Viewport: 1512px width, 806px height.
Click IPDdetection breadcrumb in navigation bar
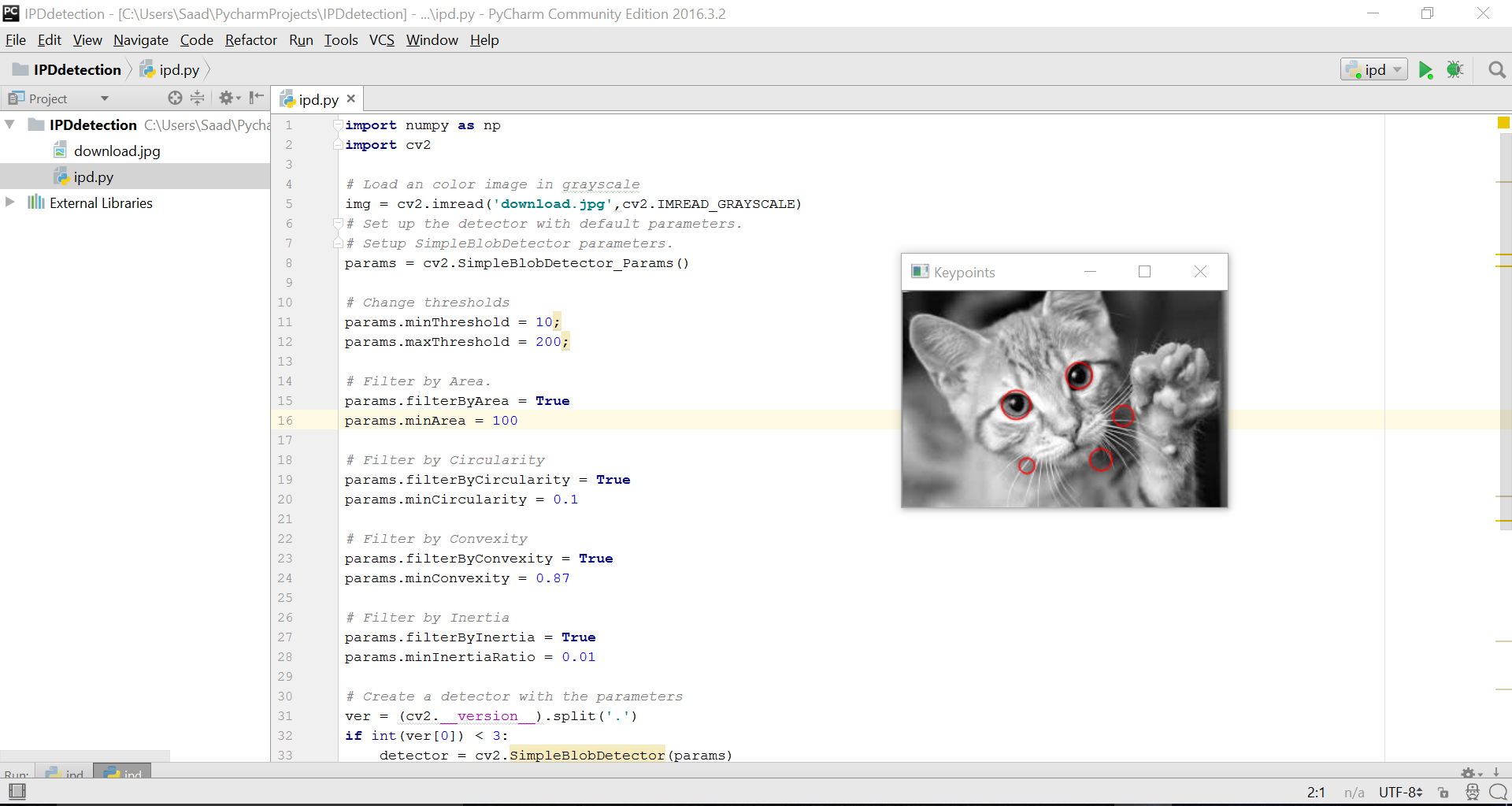click(x=76, y=70)
